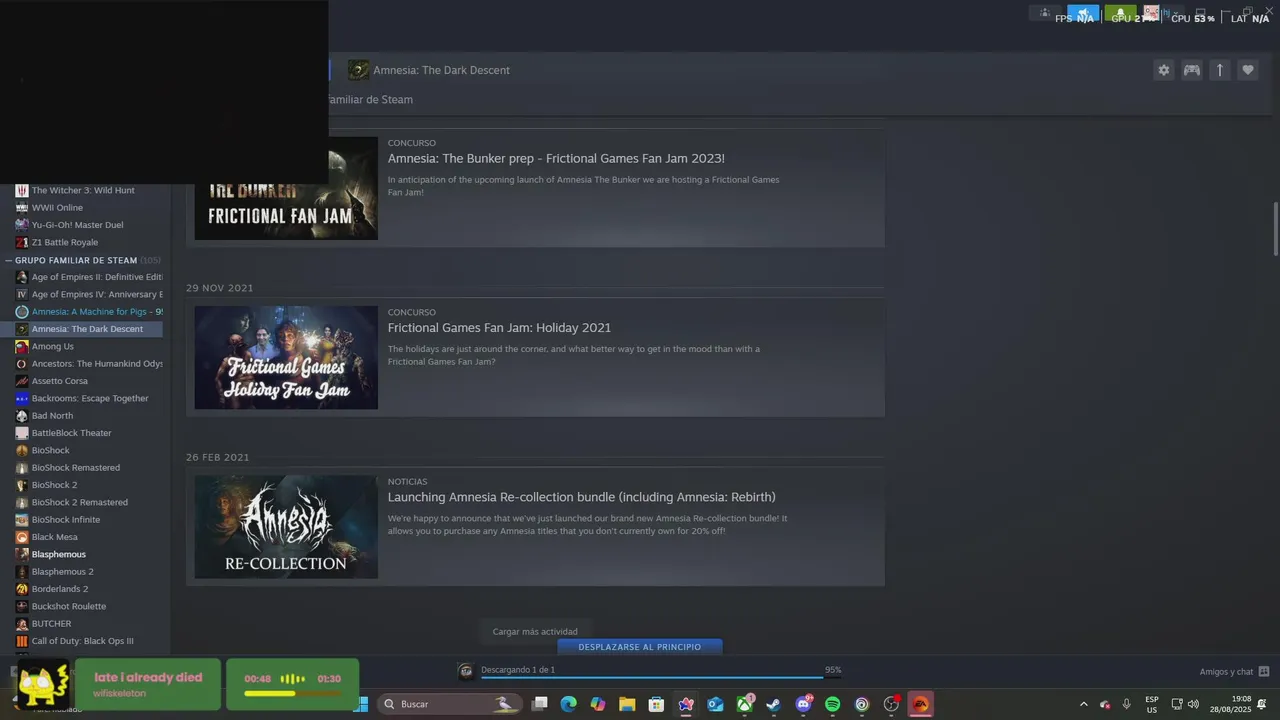This screenshot has width=1280, height=720.
Task: Open Steam icon in taskbar
Action: pos(774,704)
